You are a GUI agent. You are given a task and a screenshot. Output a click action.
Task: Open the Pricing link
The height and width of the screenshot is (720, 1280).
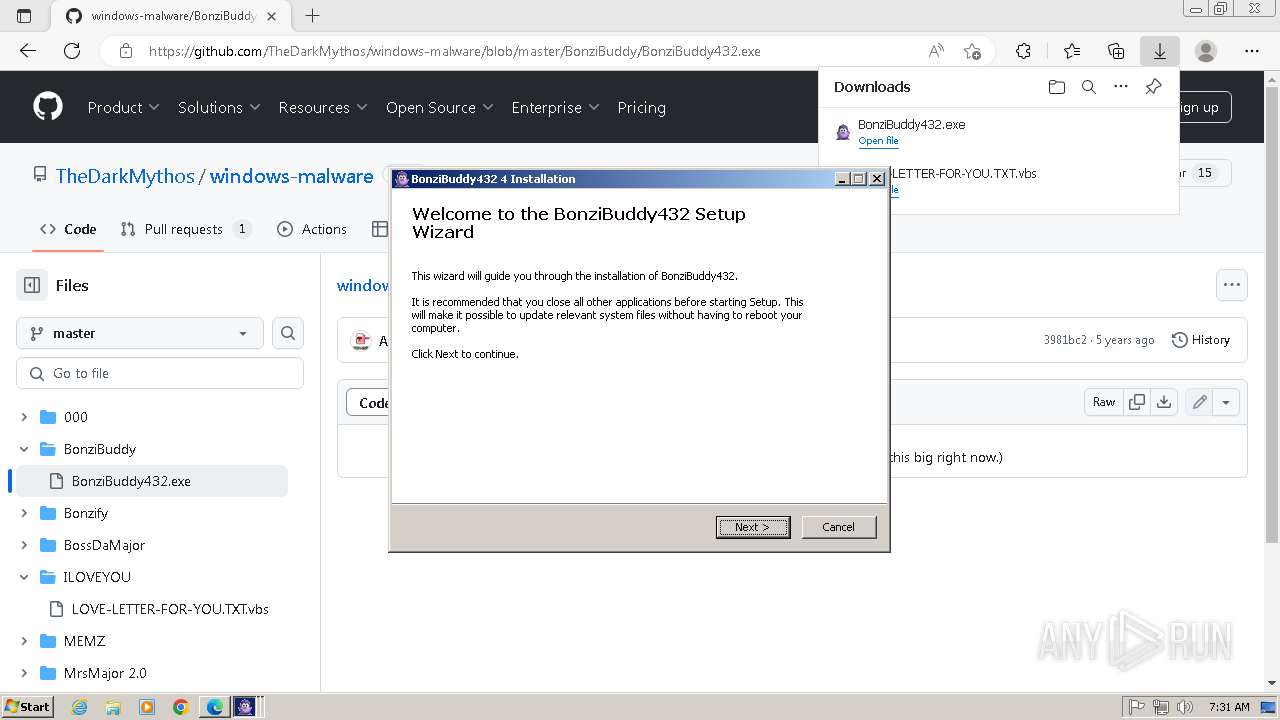pyautogui.click(x=641, y=107)
